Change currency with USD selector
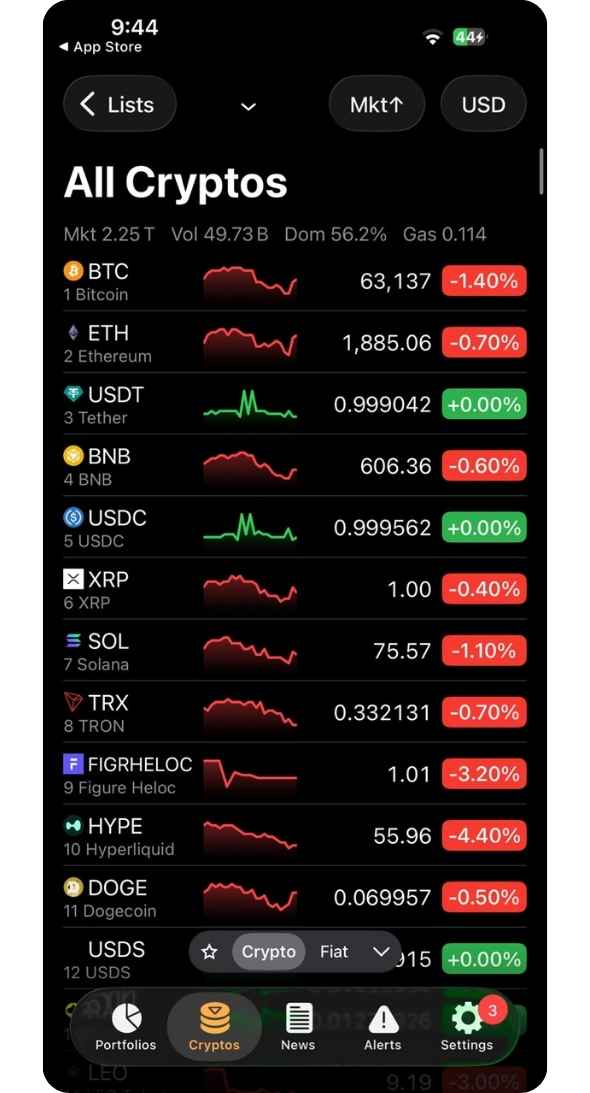The width and height of the screenshot is (590, 1093). (483, 105)
